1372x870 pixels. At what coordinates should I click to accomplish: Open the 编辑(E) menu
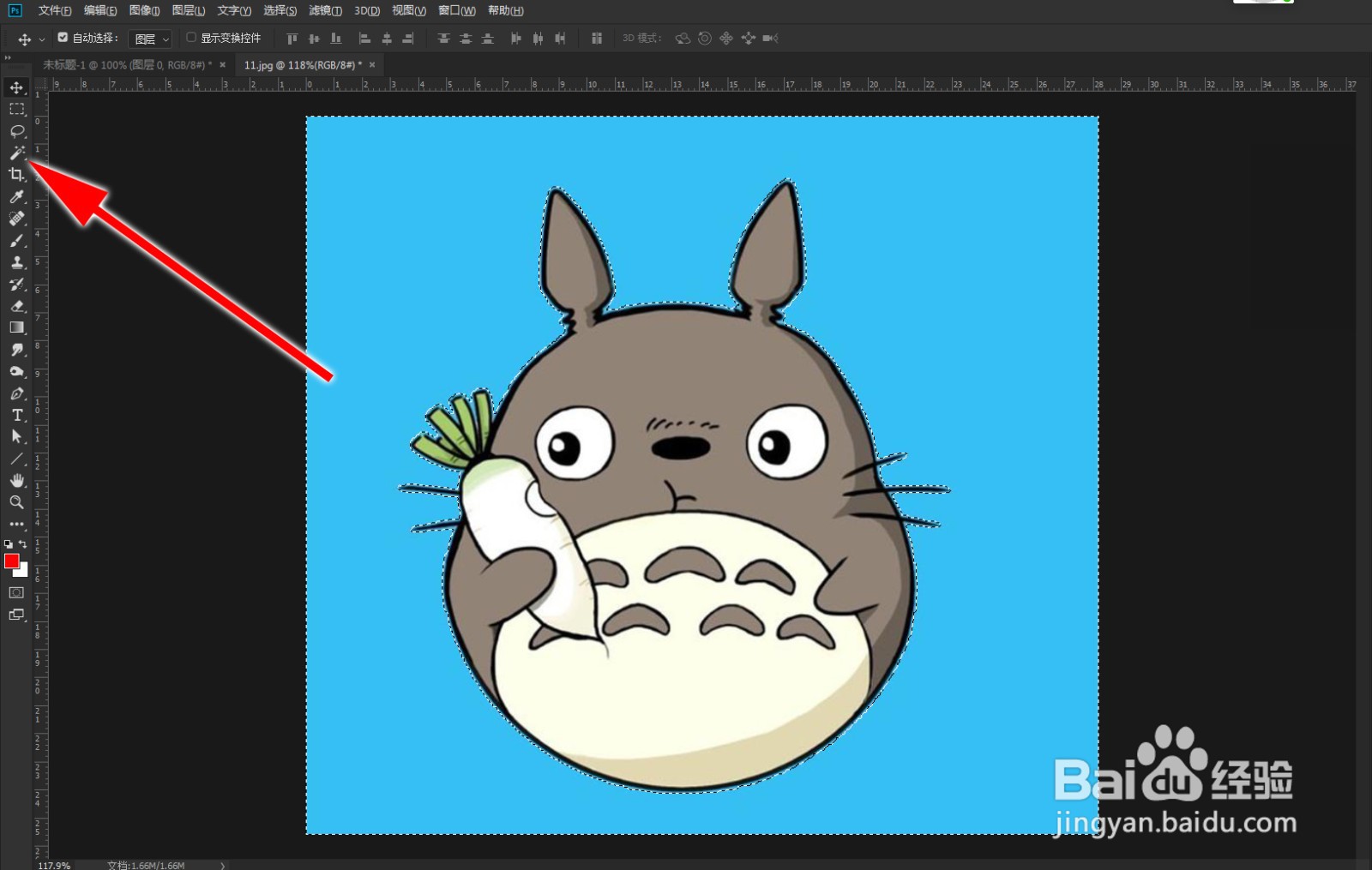(100, 10)
